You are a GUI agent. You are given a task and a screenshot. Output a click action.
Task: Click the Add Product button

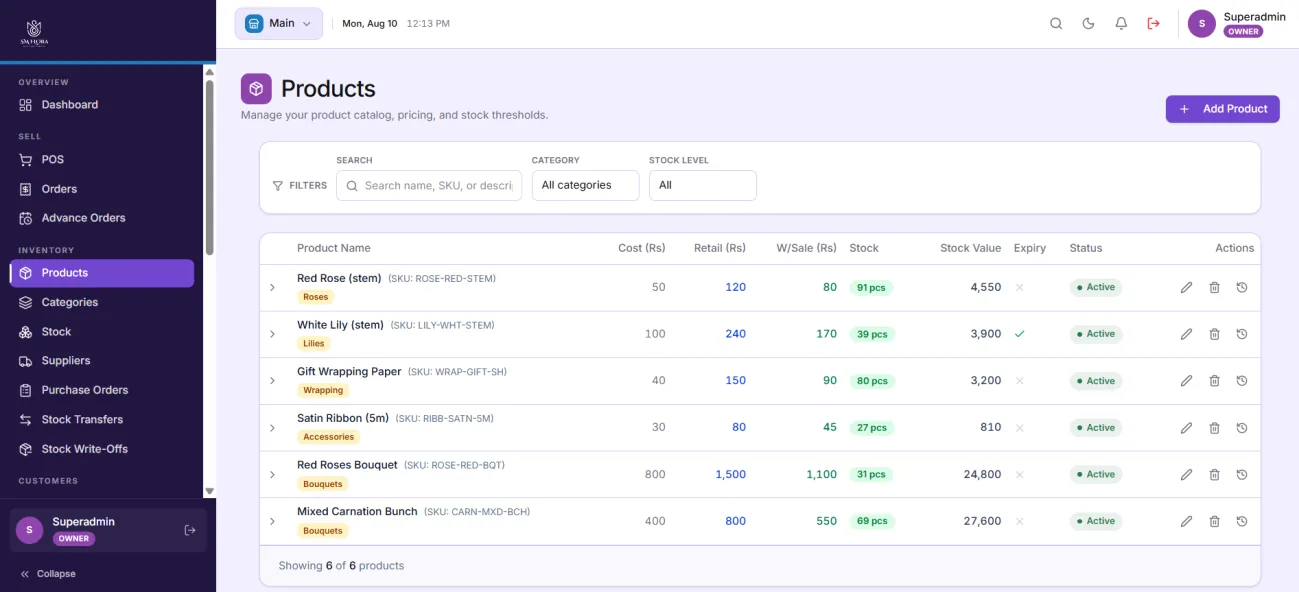coord(1222,109)
